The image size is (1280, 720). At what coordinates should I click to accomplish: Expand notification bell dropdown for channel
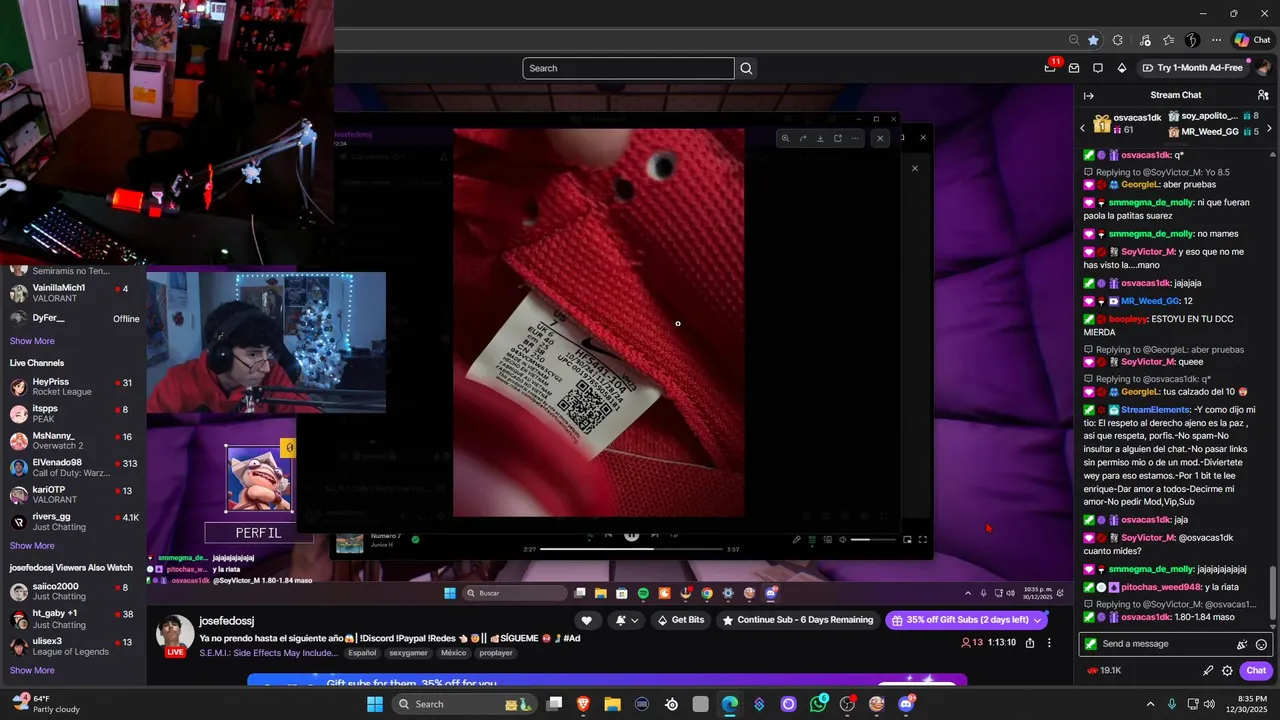click(628, 620)
